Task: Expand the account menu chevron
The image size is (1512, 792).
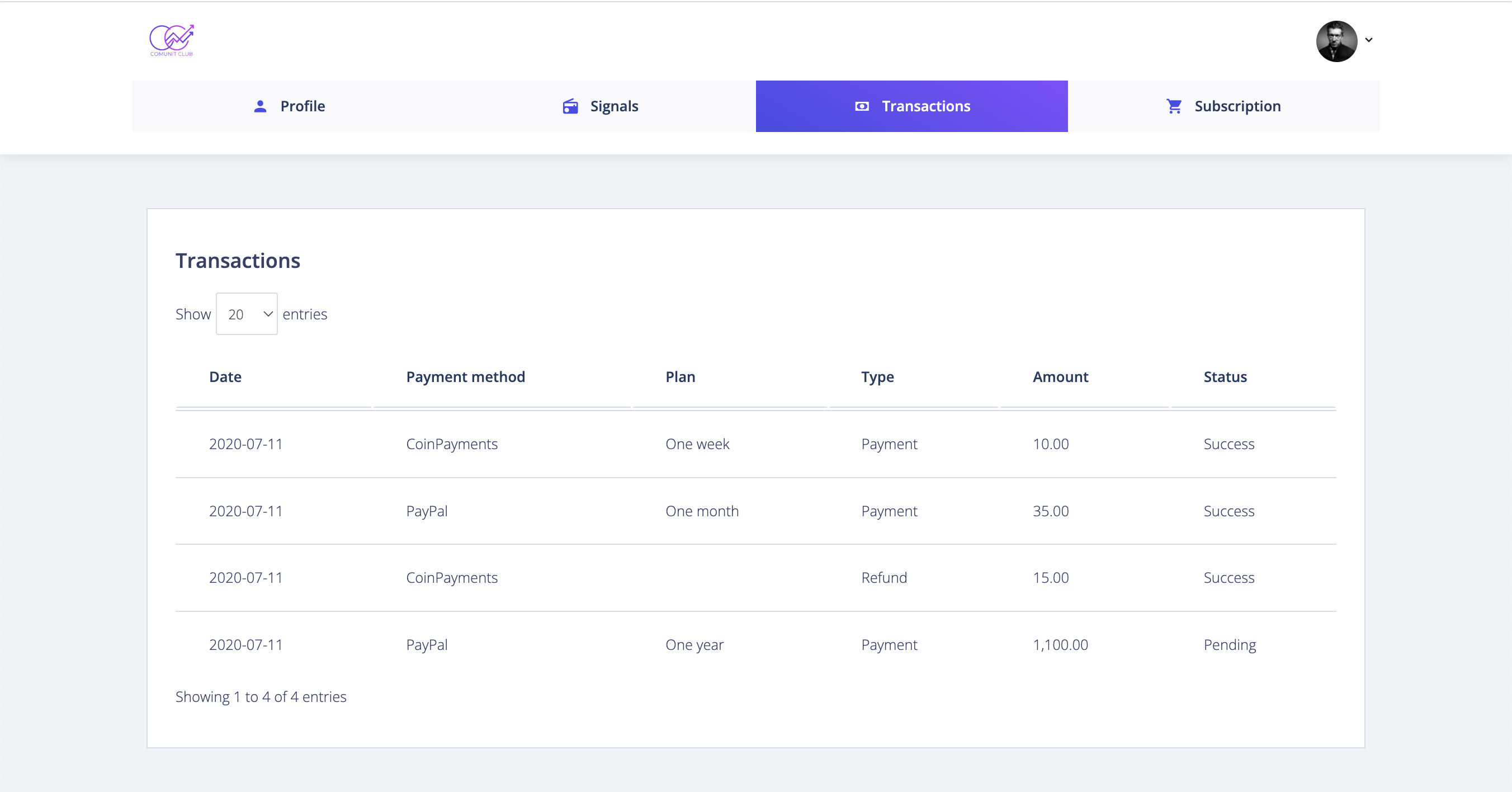Action: point(1369,40)
